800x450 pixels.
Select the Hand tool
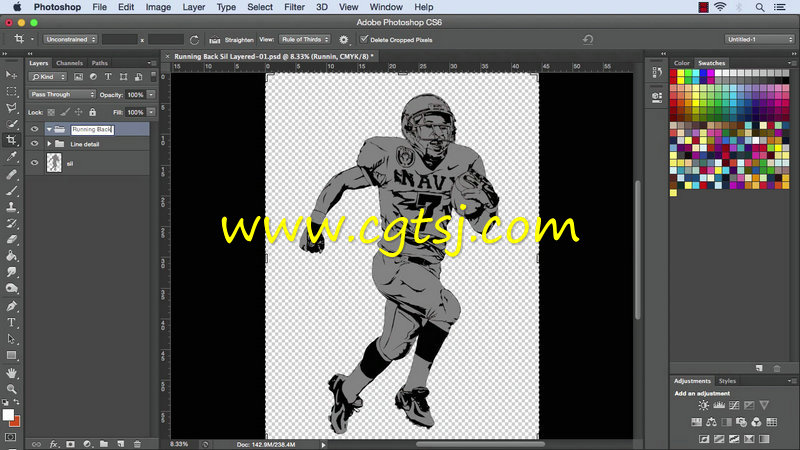[11, 373]
